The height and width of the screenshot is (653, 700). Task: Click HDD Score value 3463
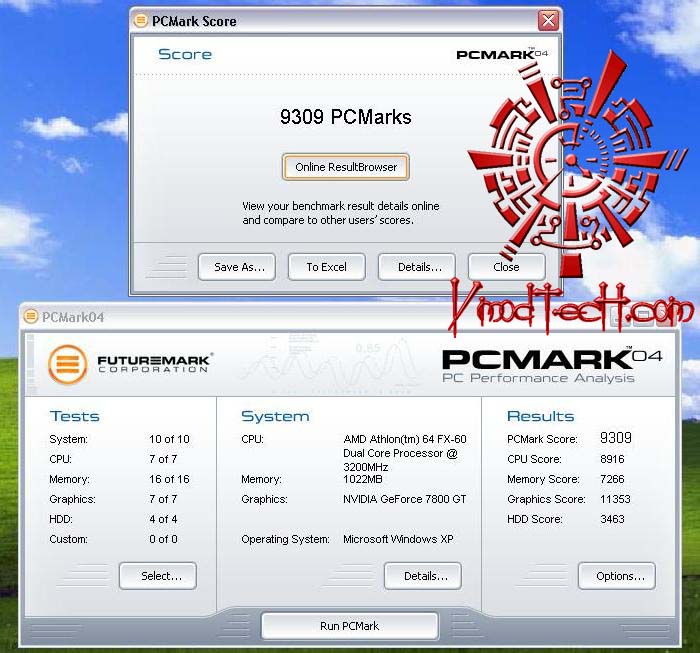coord(612,519)
